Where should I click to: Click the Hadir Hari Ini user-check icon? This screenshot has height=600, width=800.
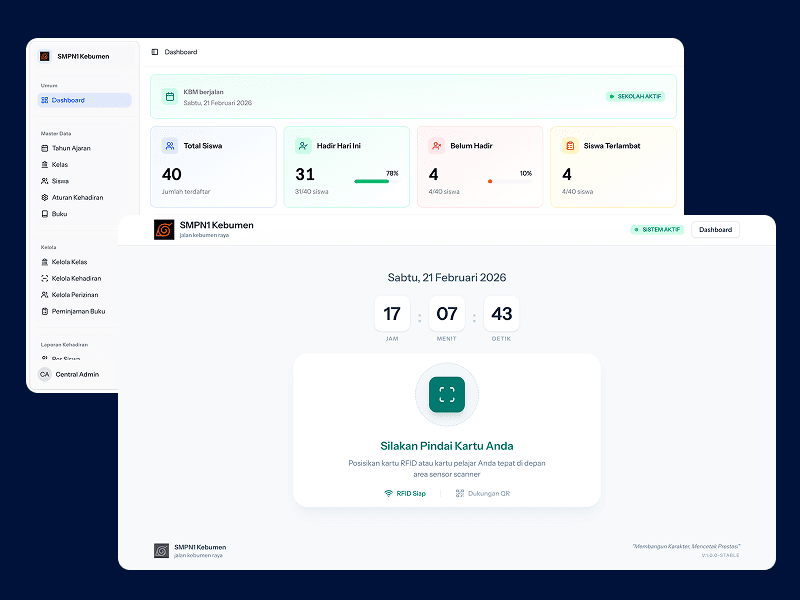[x=303, y=146]
